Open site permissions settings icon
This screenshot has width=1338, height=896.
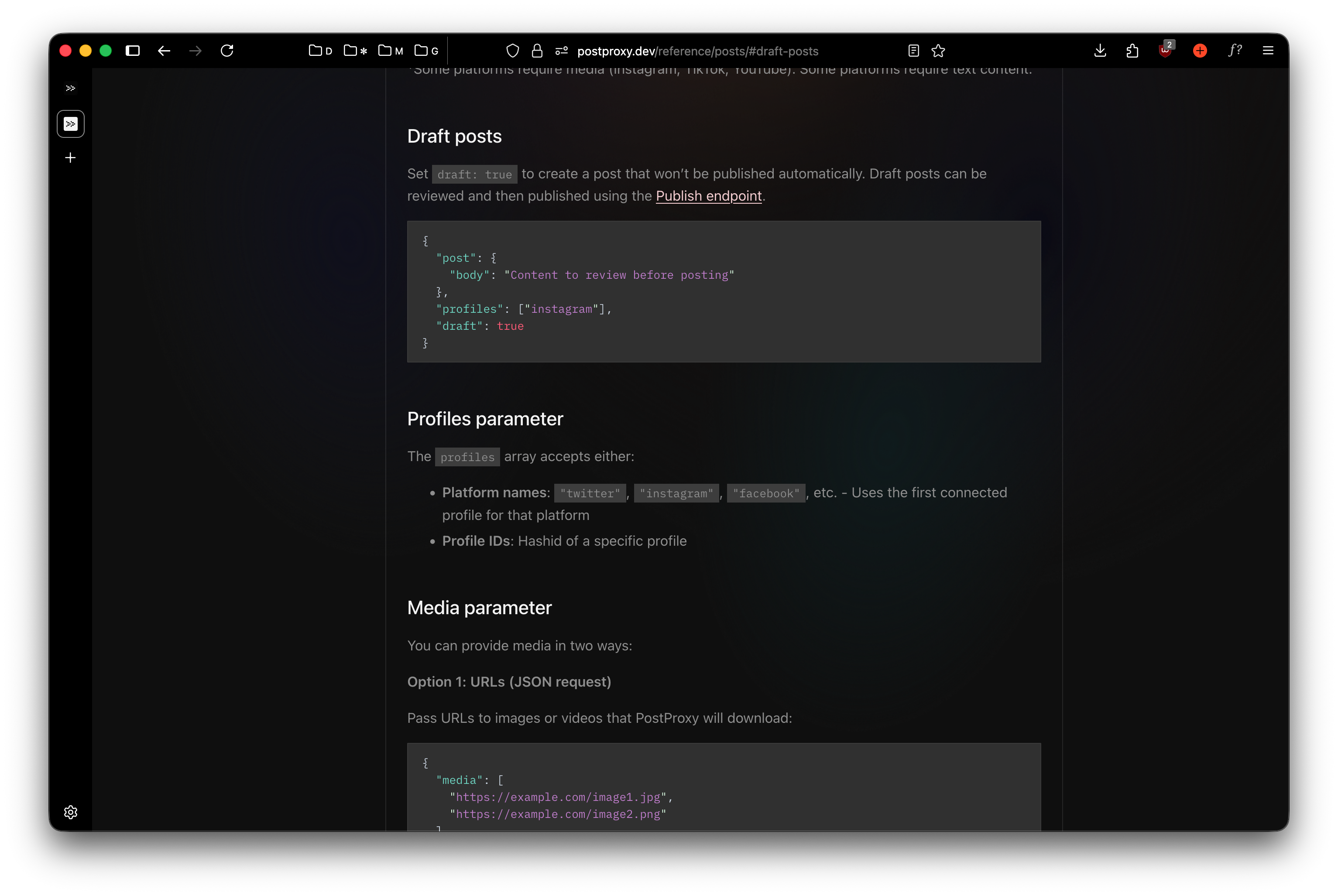coord(561,51)
